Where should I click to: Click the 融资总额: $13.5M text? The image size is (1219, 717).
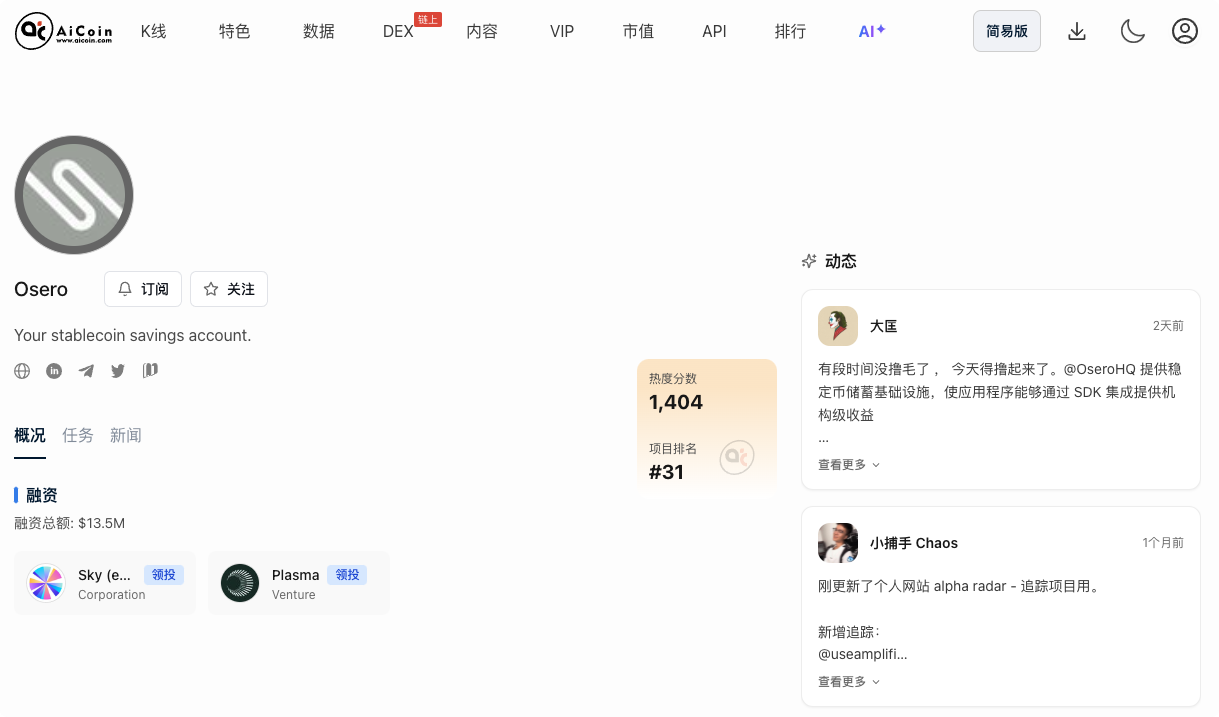70,523
